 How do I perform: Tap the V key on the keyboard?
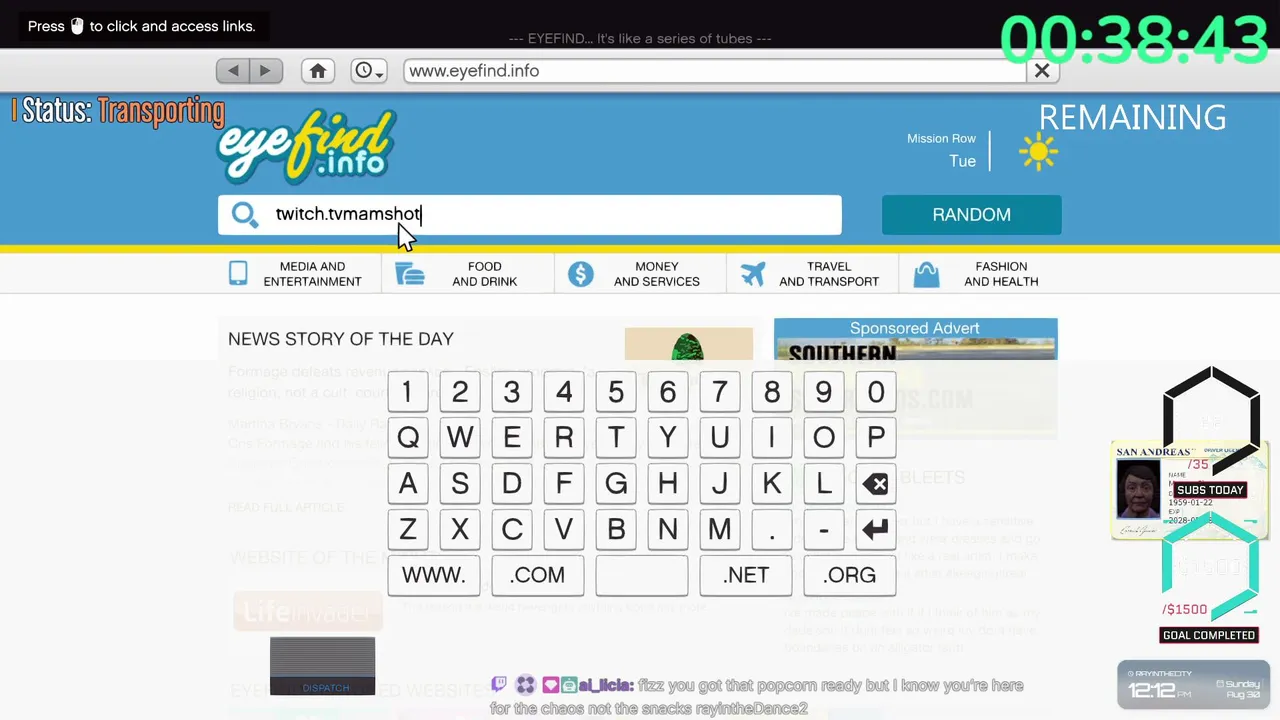(563, 529)
